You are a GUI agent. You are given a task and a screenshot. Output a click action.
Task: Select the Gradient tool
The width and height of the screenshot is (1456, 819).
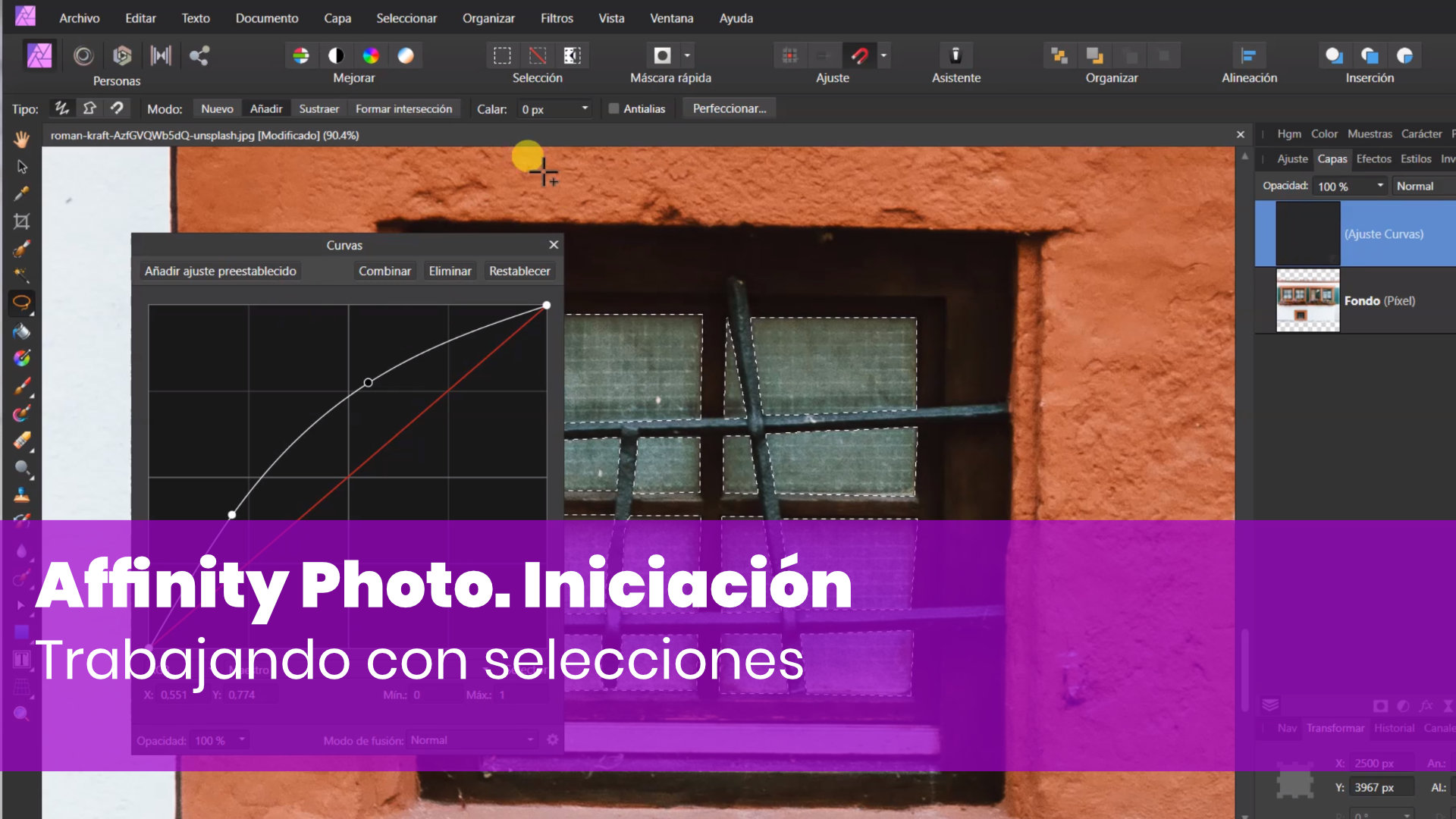(21, 358)
